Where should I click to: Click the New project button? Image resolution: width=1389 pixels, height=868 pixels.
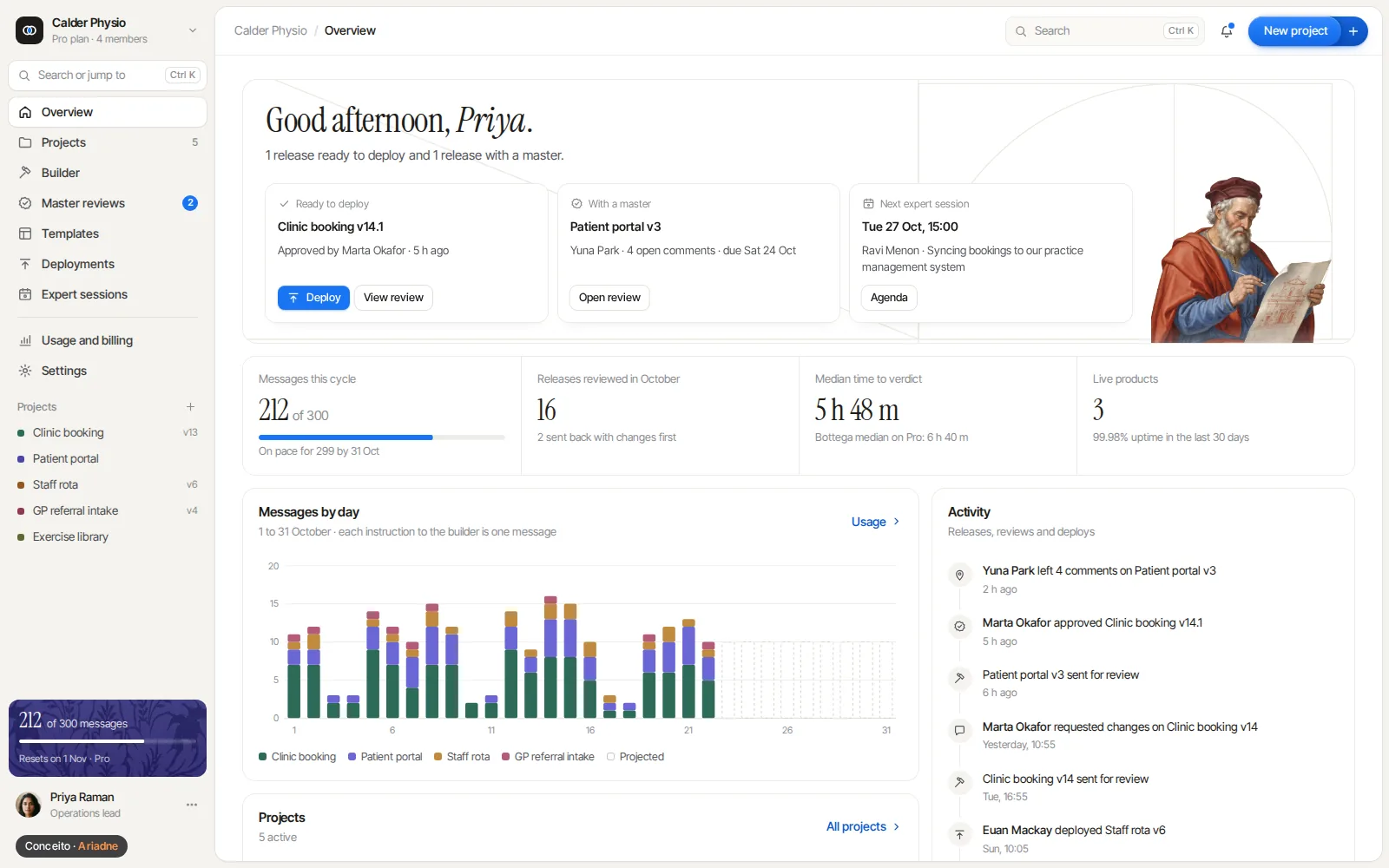click(x=1295, y=31)
